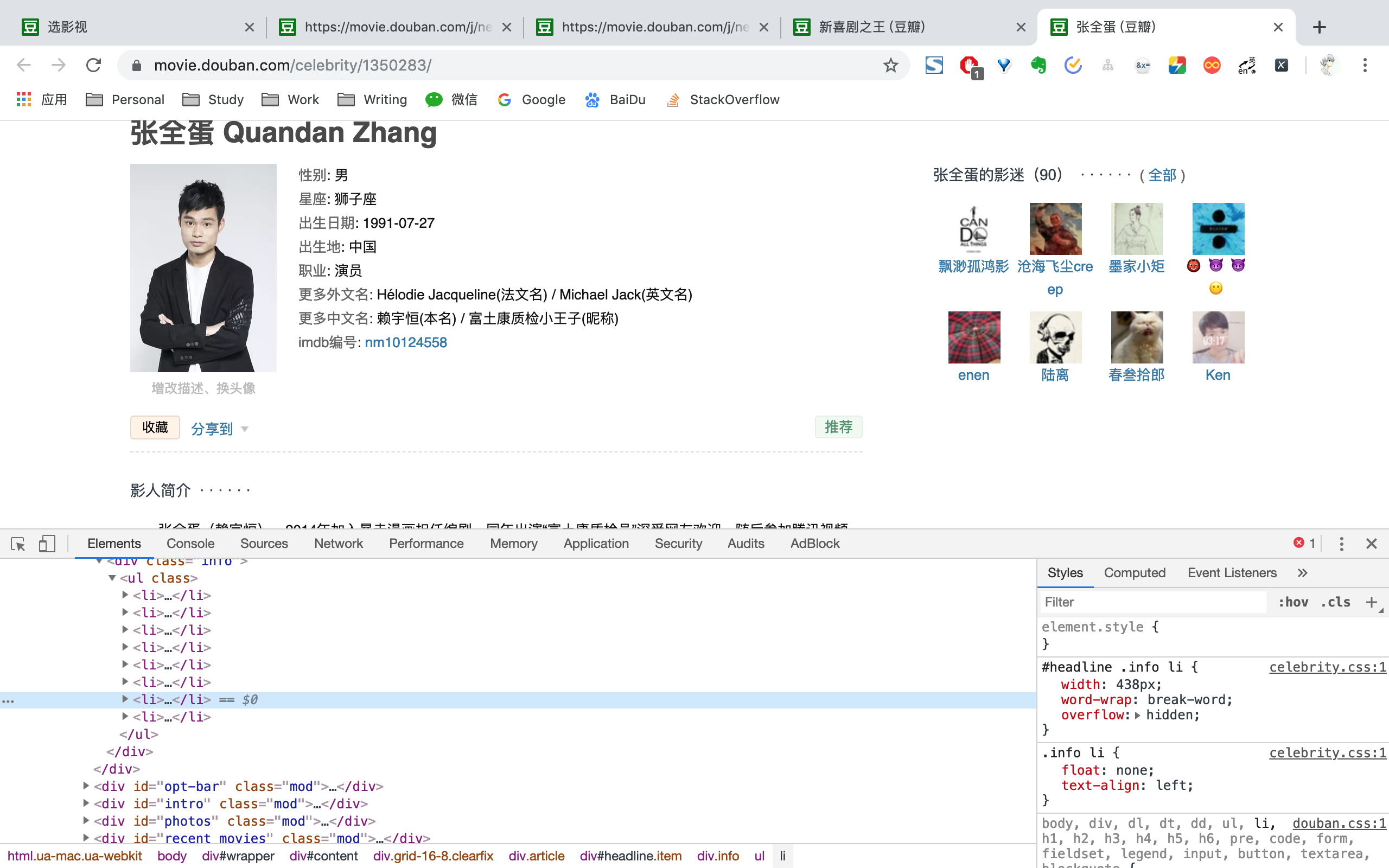1389x868 pixels.
Task: Click the Styles Filter input field
Action: click(x=1152, y=602)
